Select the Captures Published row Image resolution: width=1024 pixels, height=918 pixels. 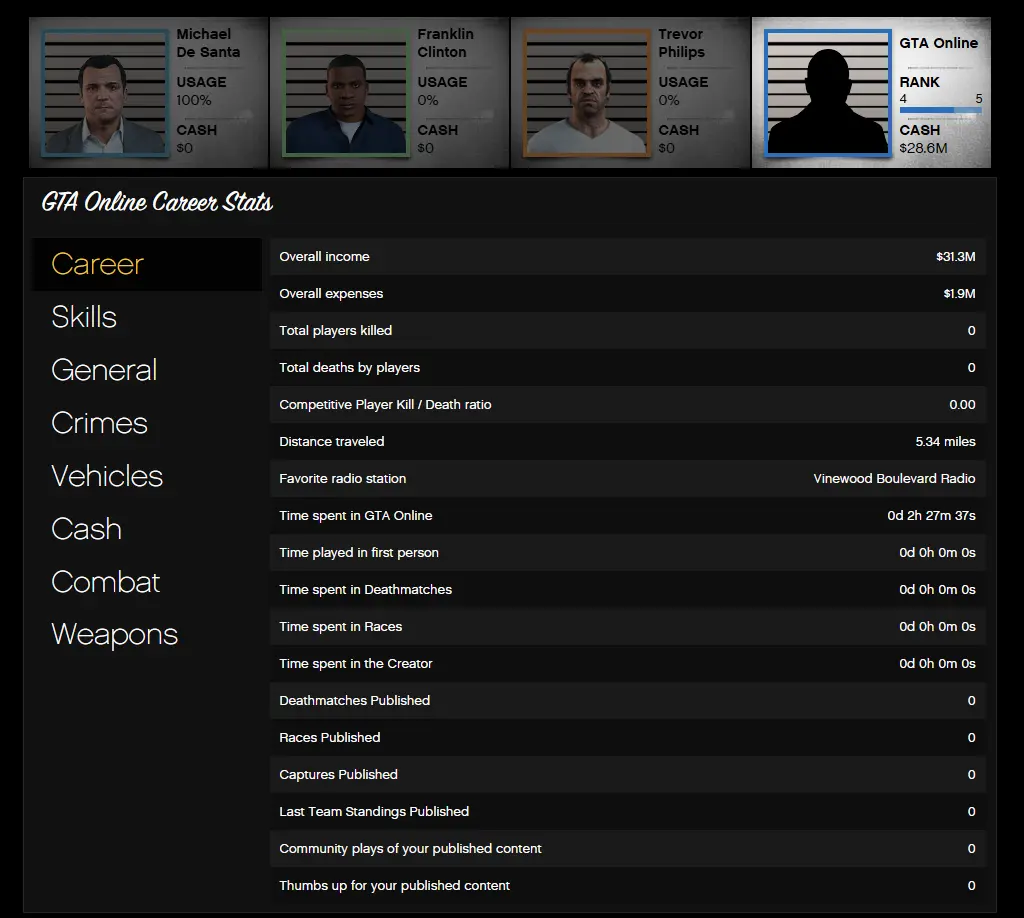(628, 774)
